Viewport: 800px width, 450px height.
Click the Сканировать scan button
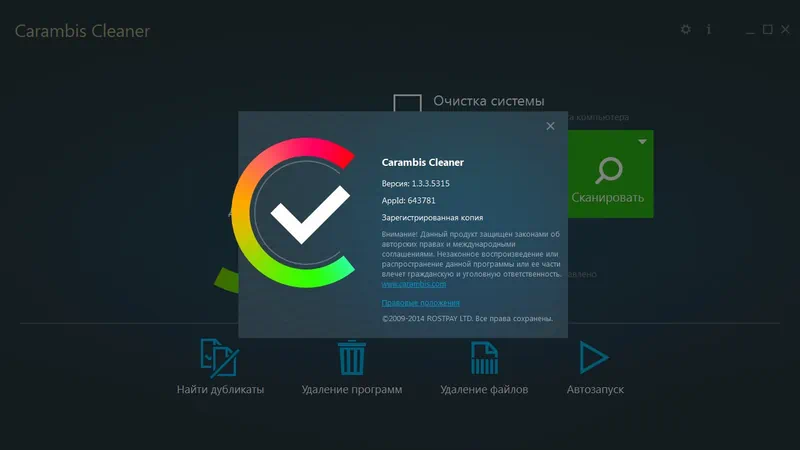(x=610, y=174)
